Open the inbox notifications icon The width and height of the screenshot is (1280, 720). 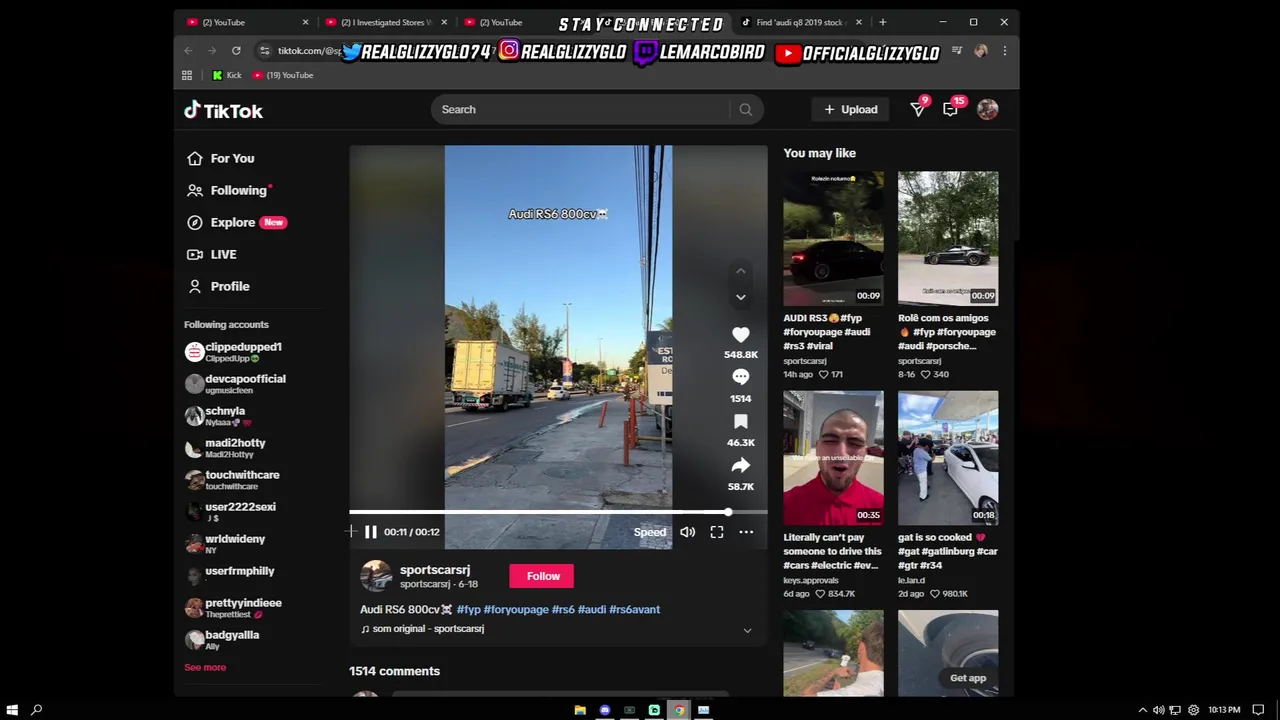pyautogui.click(x=950, y=109)
